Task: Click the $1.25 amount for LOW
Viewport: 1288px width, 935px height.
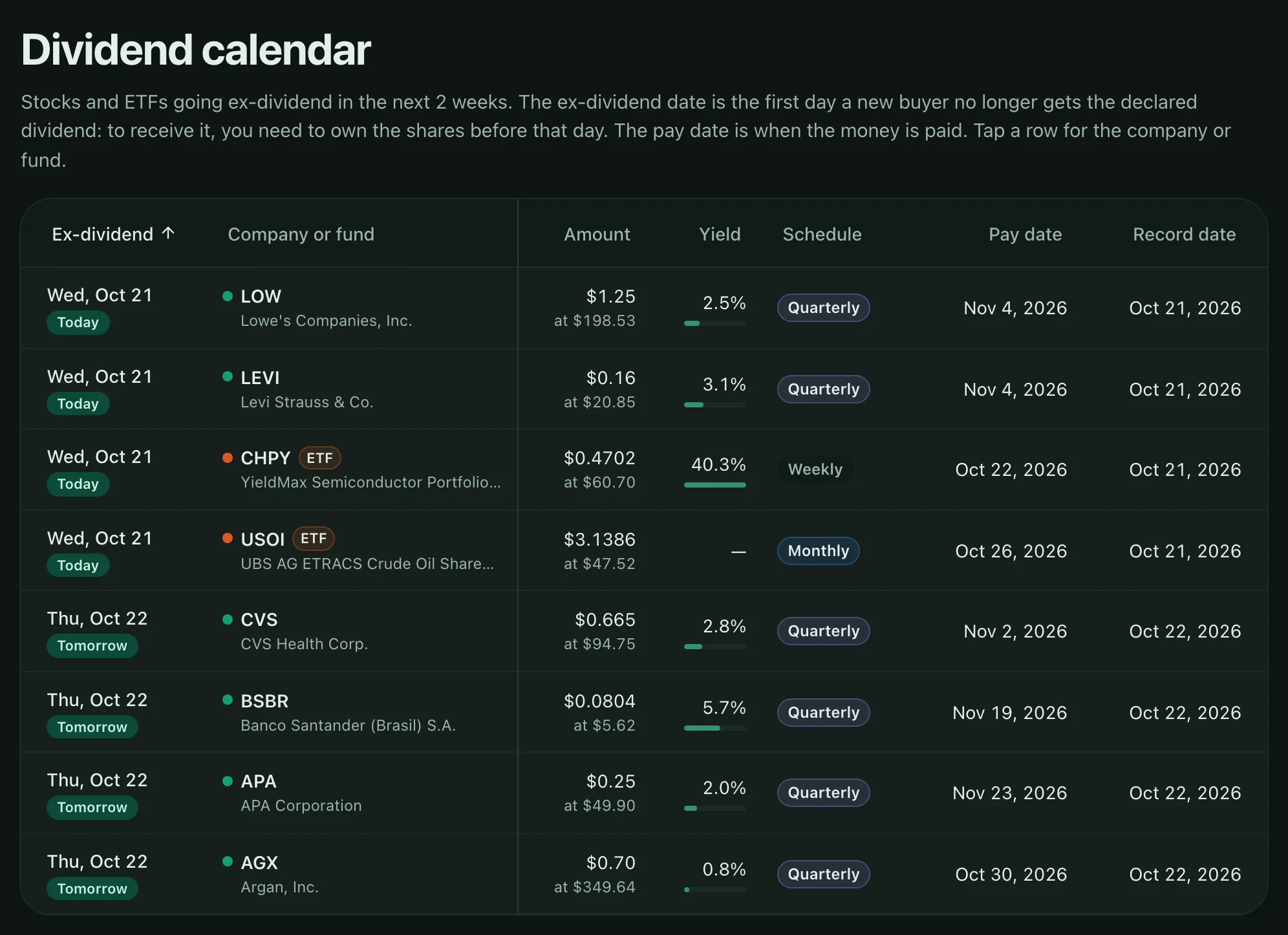Action: click(610, 296)
